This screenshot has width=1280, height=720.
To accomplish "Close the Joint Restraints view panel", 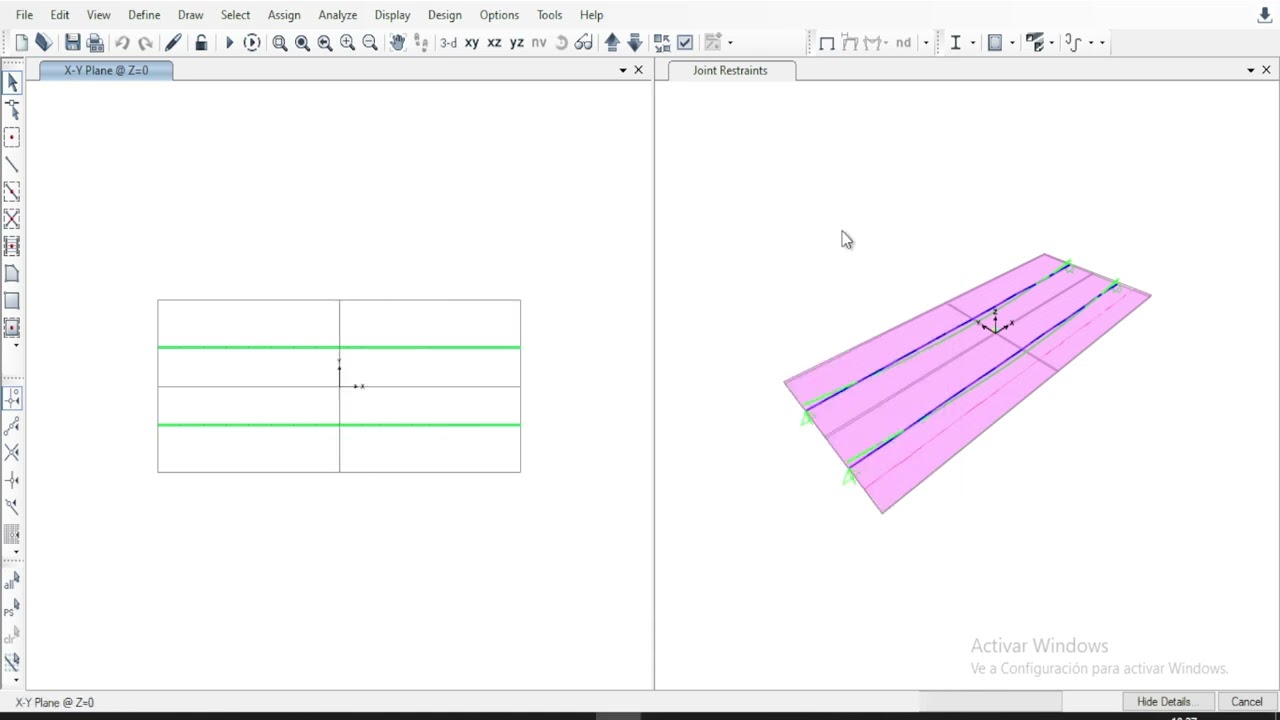I will 1266,70.
